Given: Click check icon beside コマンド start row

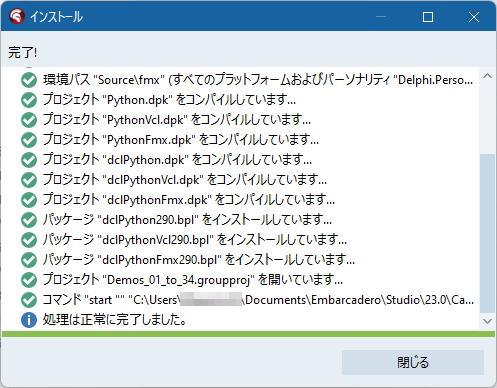Looking at the screenshot, I should click(29, 300).
